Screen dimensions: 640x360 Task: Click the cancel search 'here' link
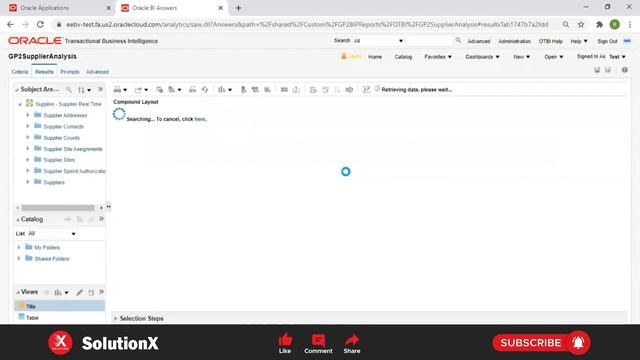[200, 119]
